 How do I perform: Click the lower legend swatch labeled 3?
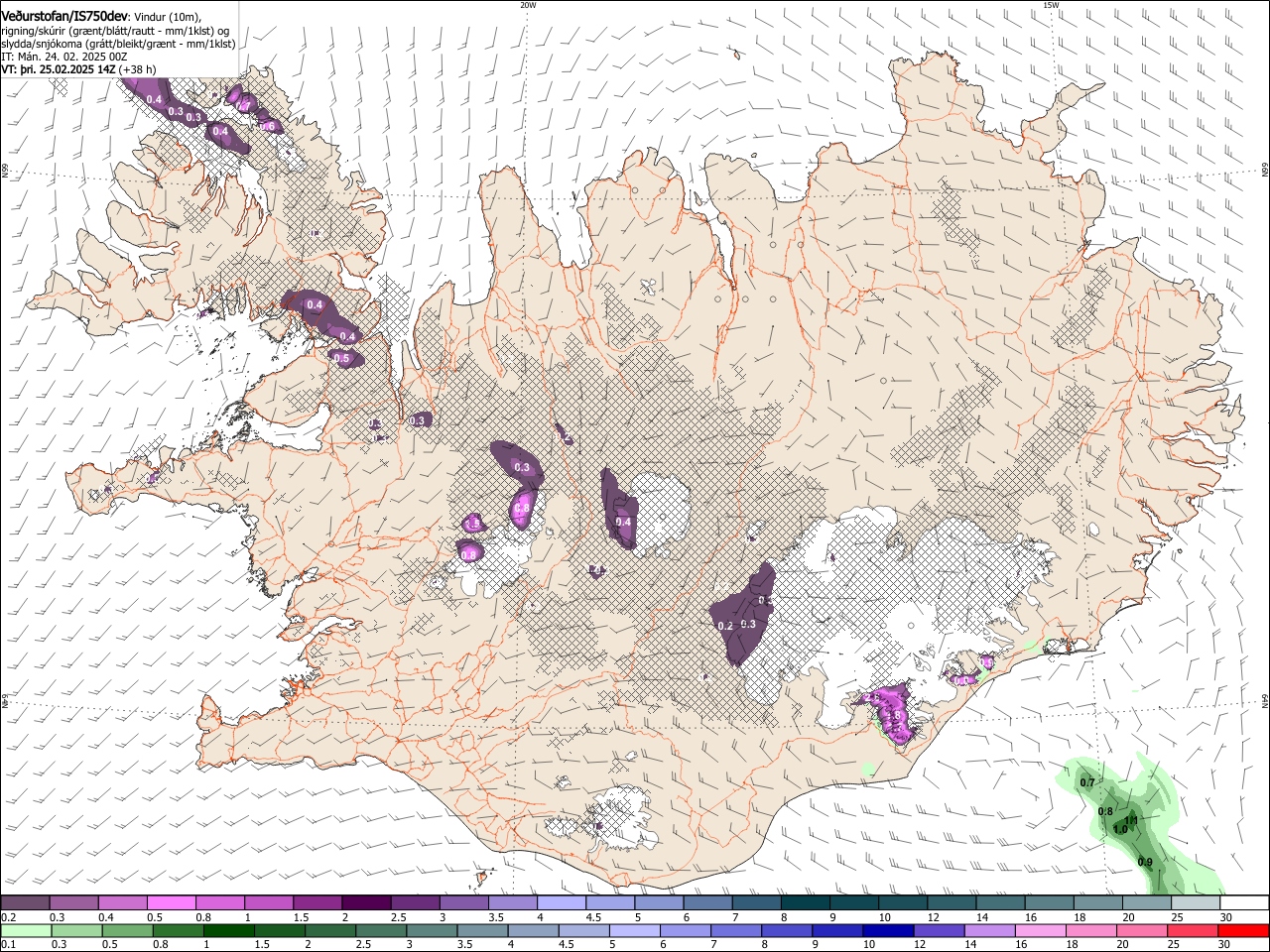point(431,930)
